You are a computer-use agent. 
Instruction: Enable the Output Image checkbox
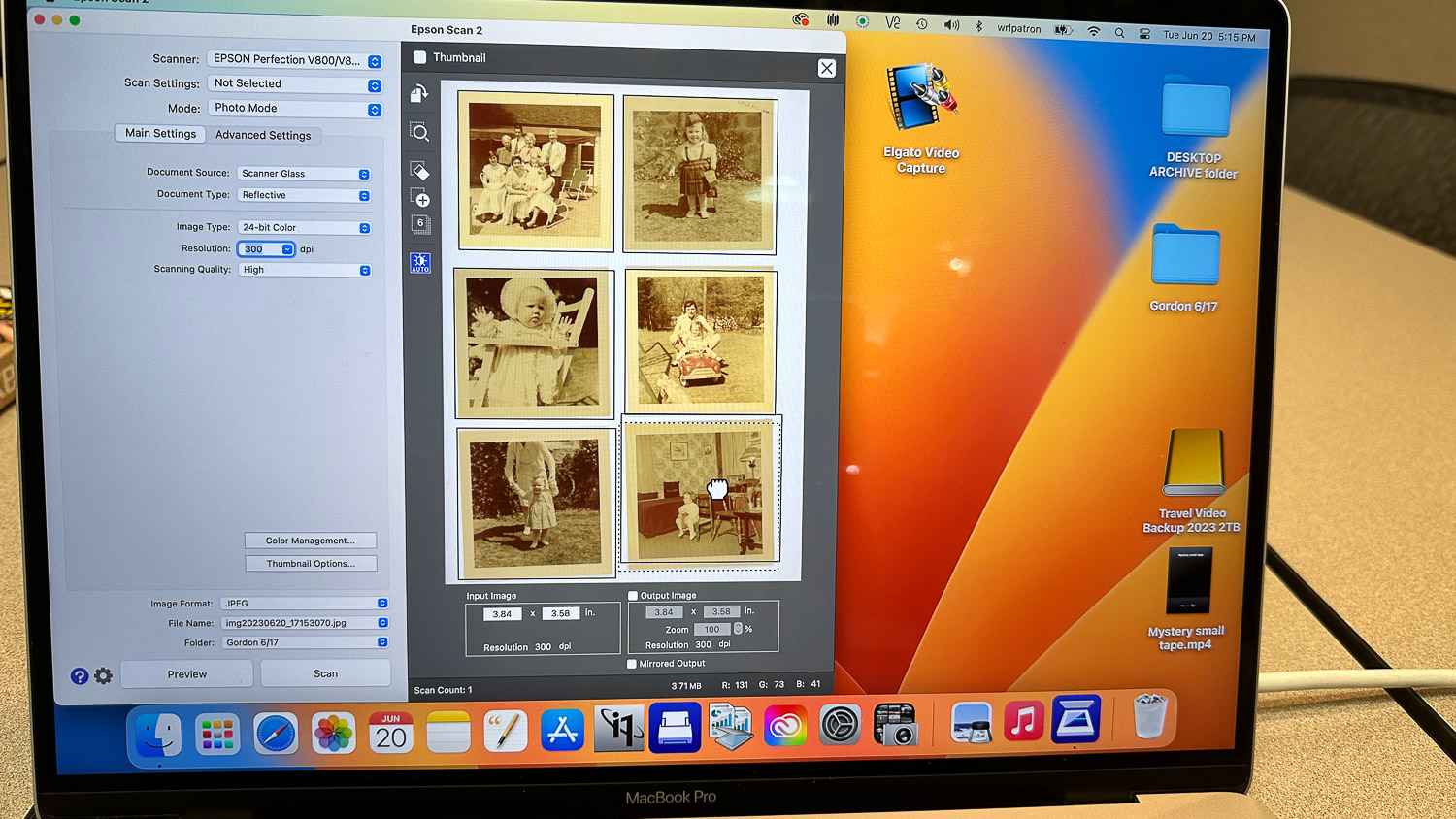pyautogui.click(x=631, y=595)
